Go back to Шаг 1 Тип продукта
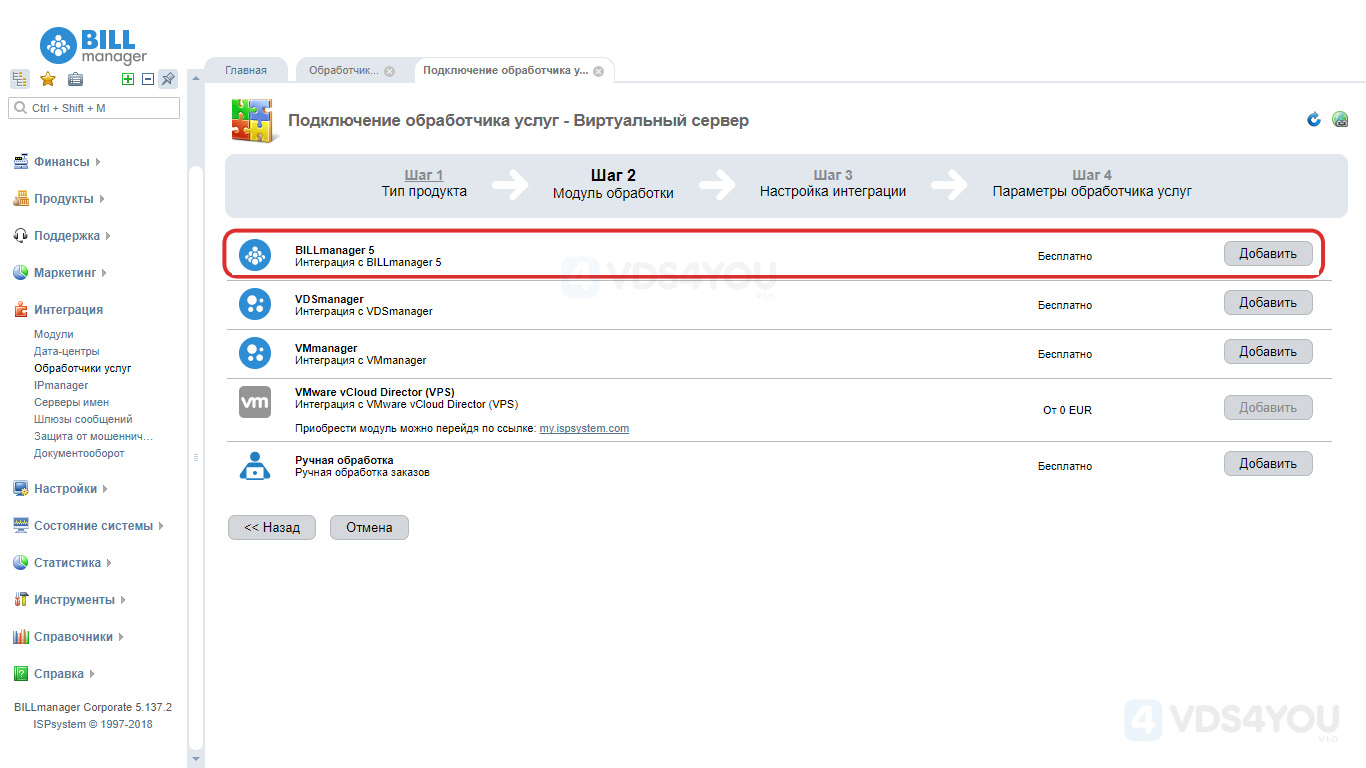1366x768 pixels. pos(424,183)
